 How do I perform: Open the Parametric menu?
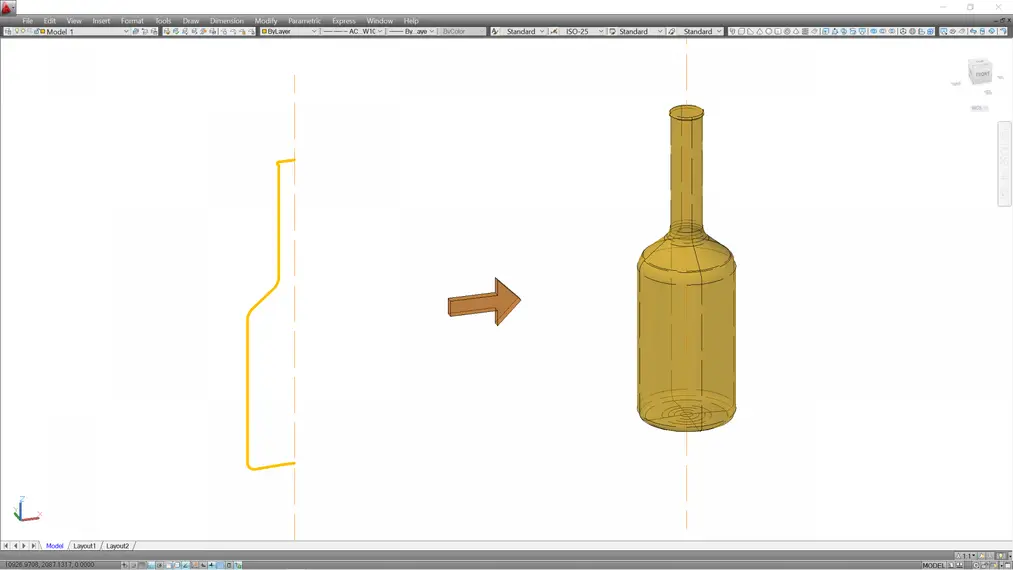point(304,21)
